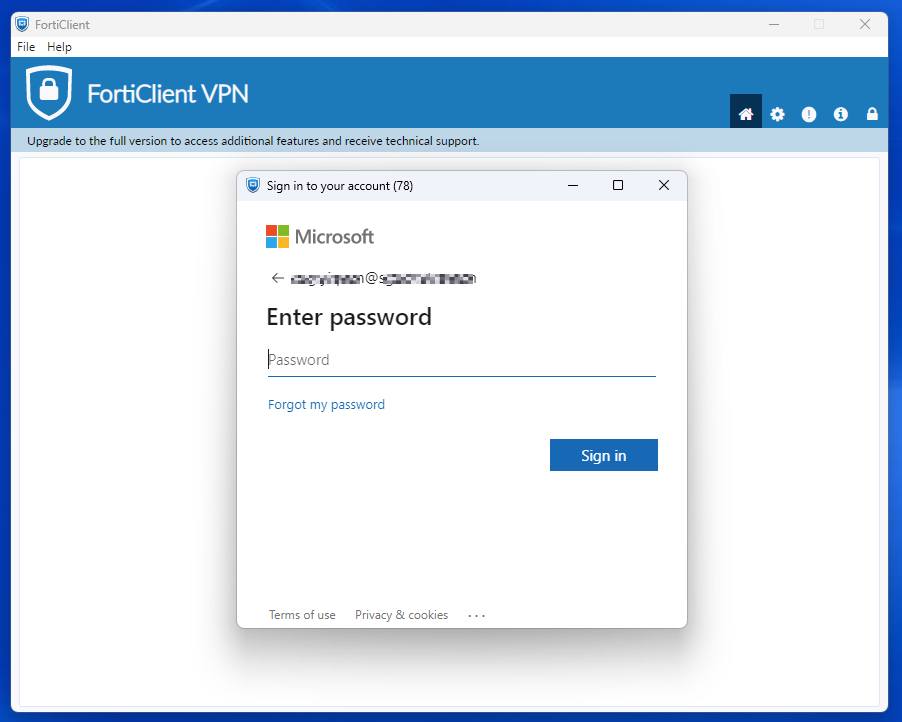Unlock settings using the padlock icon
Image resolution: width=902 pixels, height=722 pixels.
pos(871,113)
